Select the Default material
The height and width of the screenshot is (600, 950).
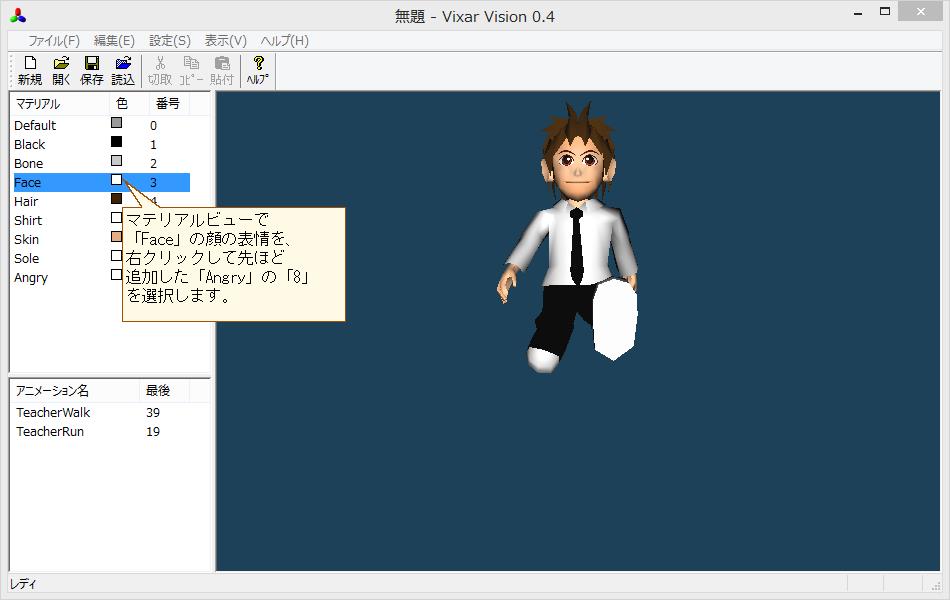(x=33, y=125)
